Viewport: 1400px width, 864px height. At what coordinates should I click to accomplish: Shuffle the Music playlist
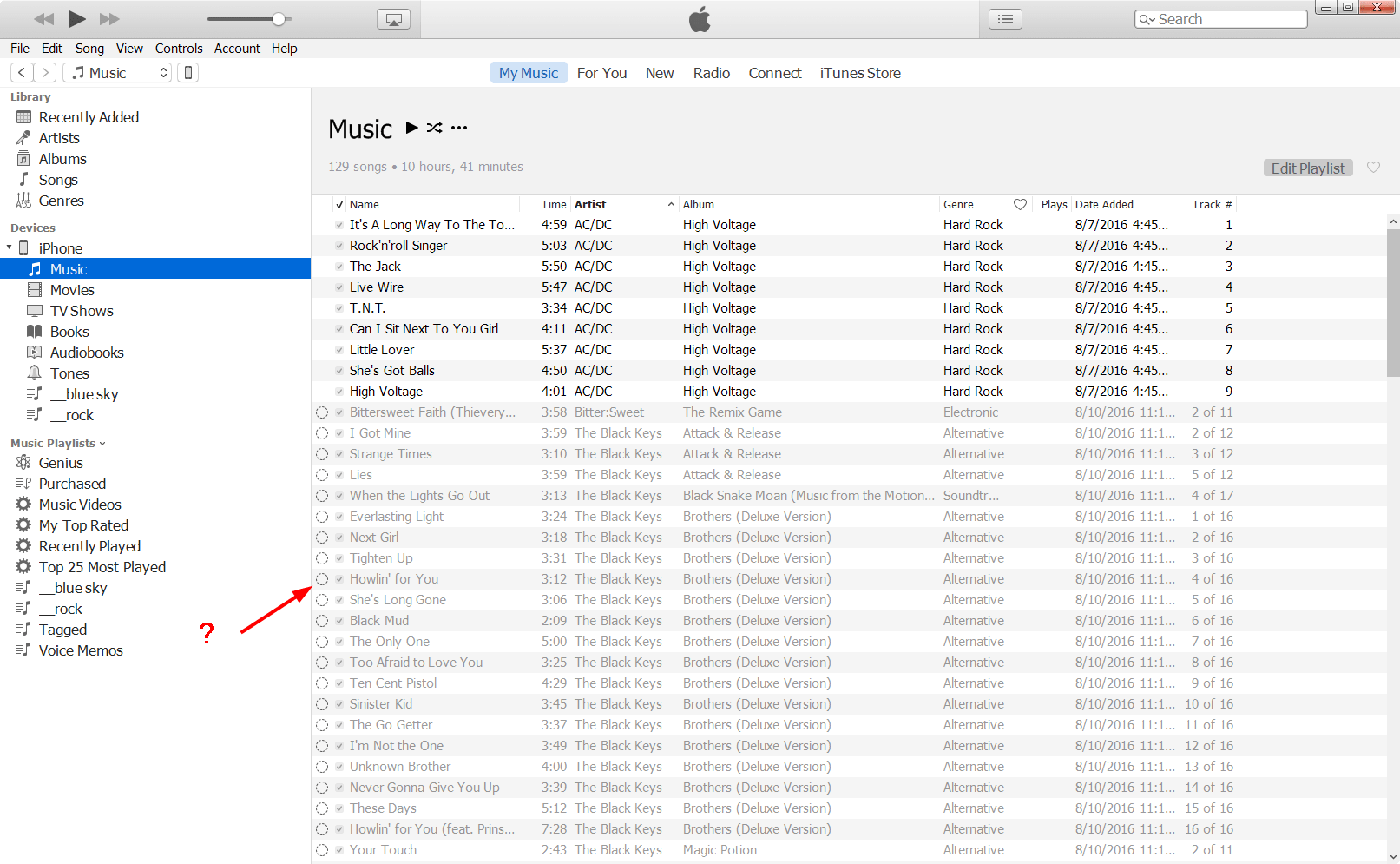coord(435,128)
